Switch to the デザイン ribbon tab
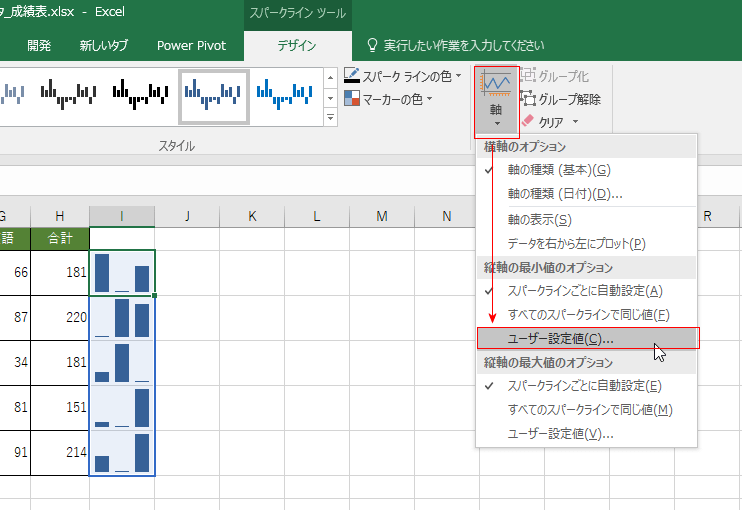The height and width of the screenshot is (510, 742). click(296, 45)
